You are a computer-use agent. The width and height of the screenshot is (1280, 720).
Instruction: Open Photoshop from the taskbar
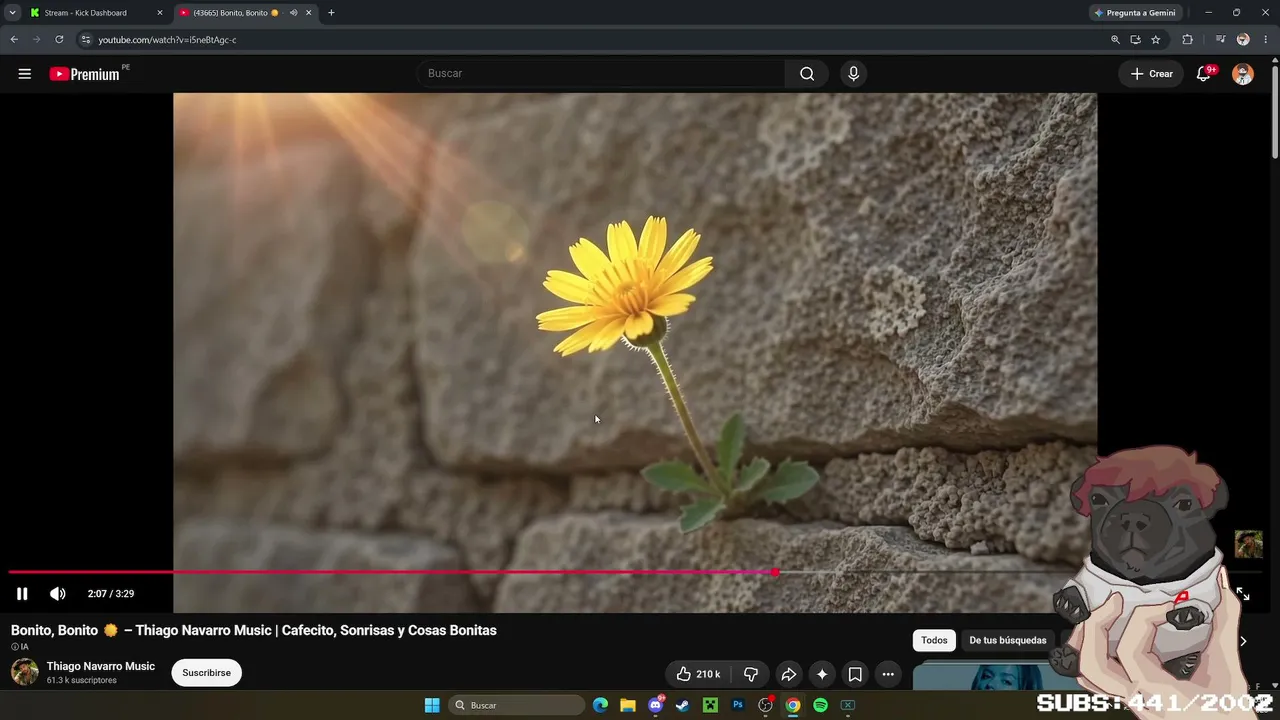coord(738,705)
